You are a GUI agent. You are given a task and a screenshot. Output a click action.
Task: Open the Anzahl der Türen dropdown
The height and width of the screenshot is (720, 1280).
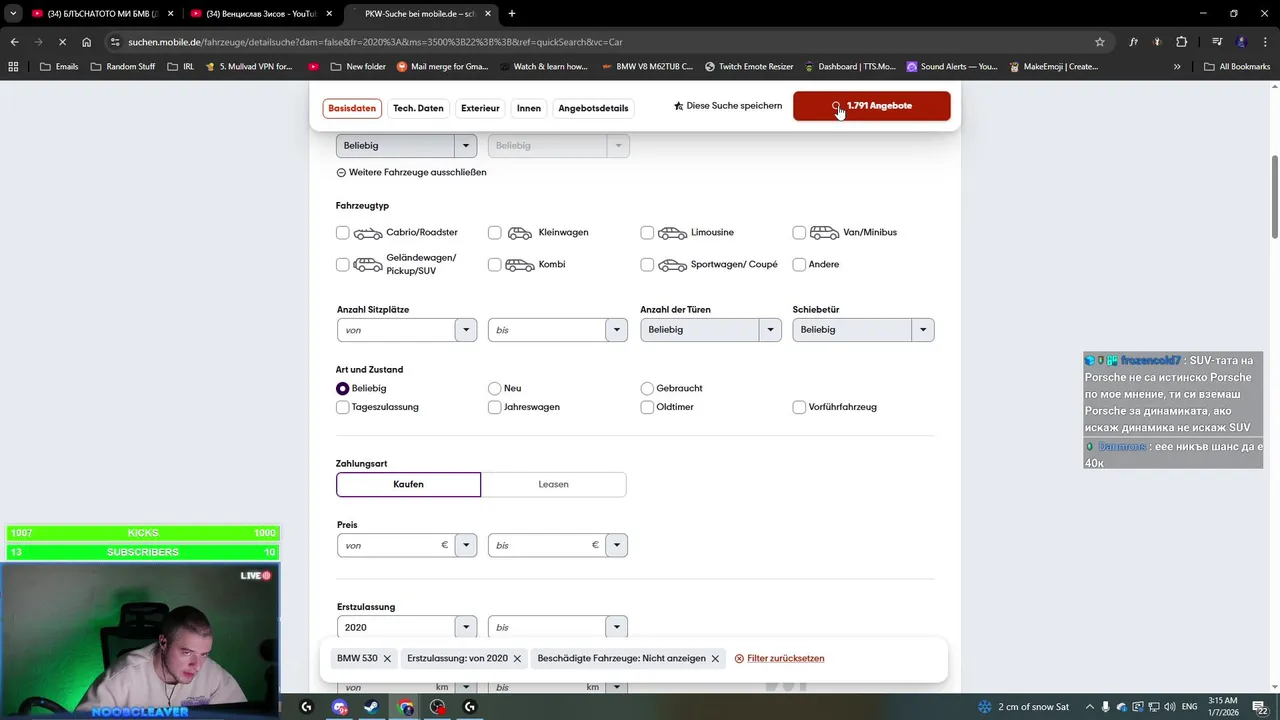click(x=711, y=330)
